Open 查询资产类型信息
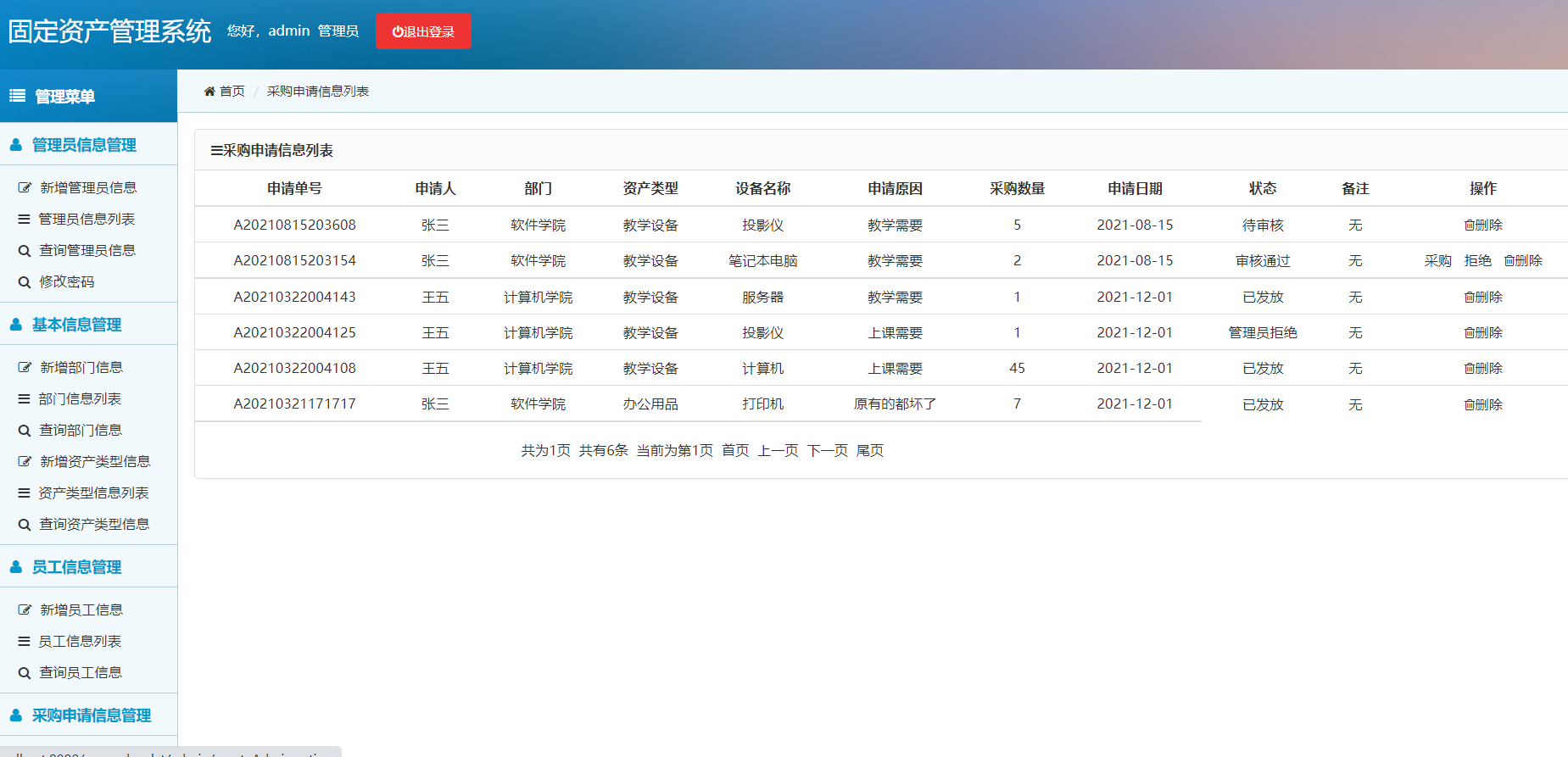 tap(94, 524)
